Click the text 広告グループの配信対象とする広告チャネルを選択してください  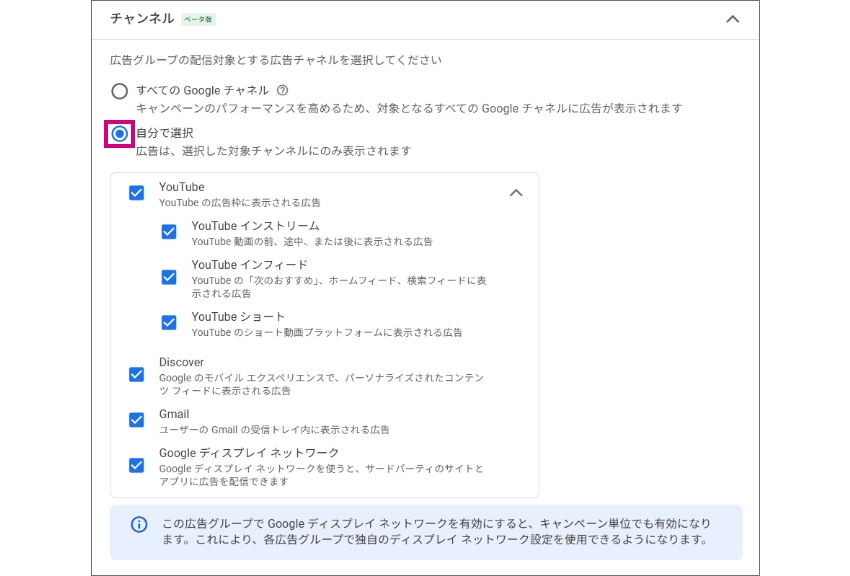pyautogui.click(x=276, y=60)
